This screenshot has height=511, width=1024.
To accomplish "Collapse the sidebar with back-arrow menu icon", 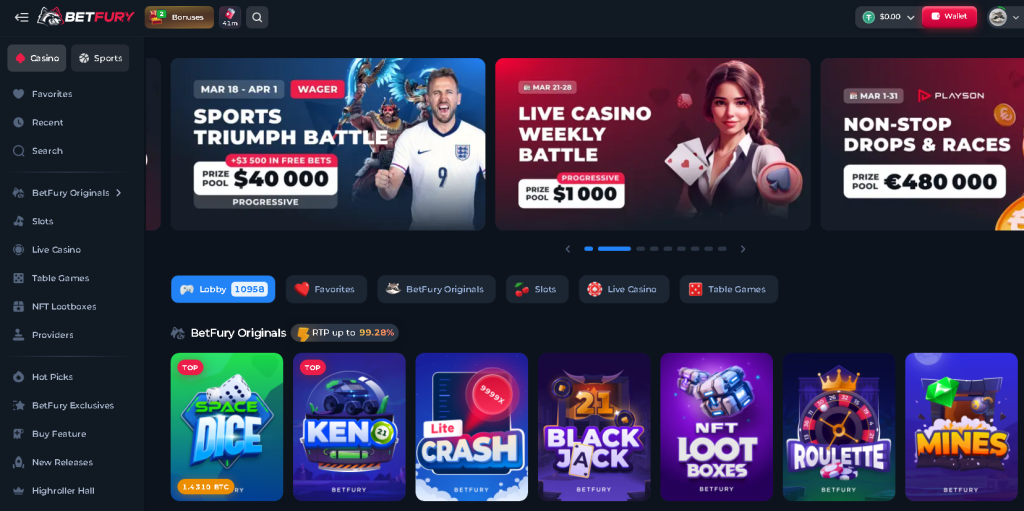I will [x=22, y=18].
